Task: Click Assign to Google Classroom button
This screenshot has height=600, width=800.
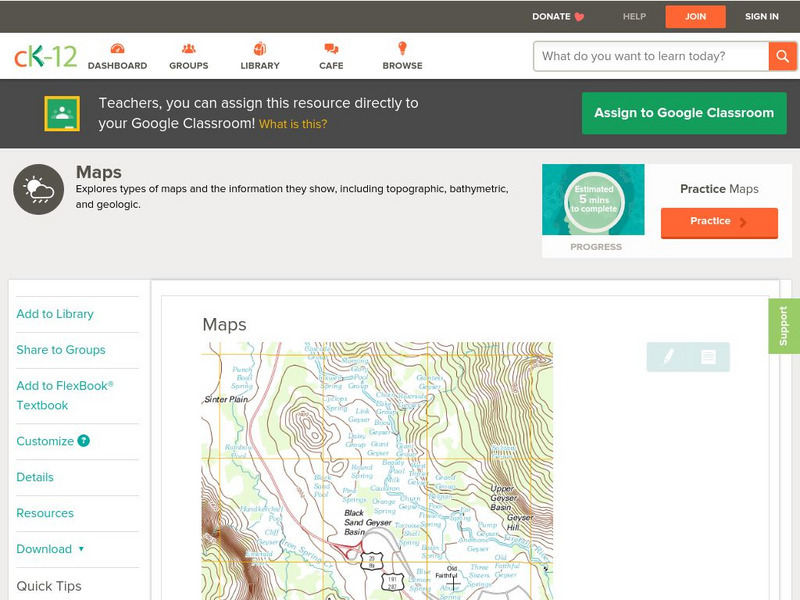Action: (x=684, y=113)
